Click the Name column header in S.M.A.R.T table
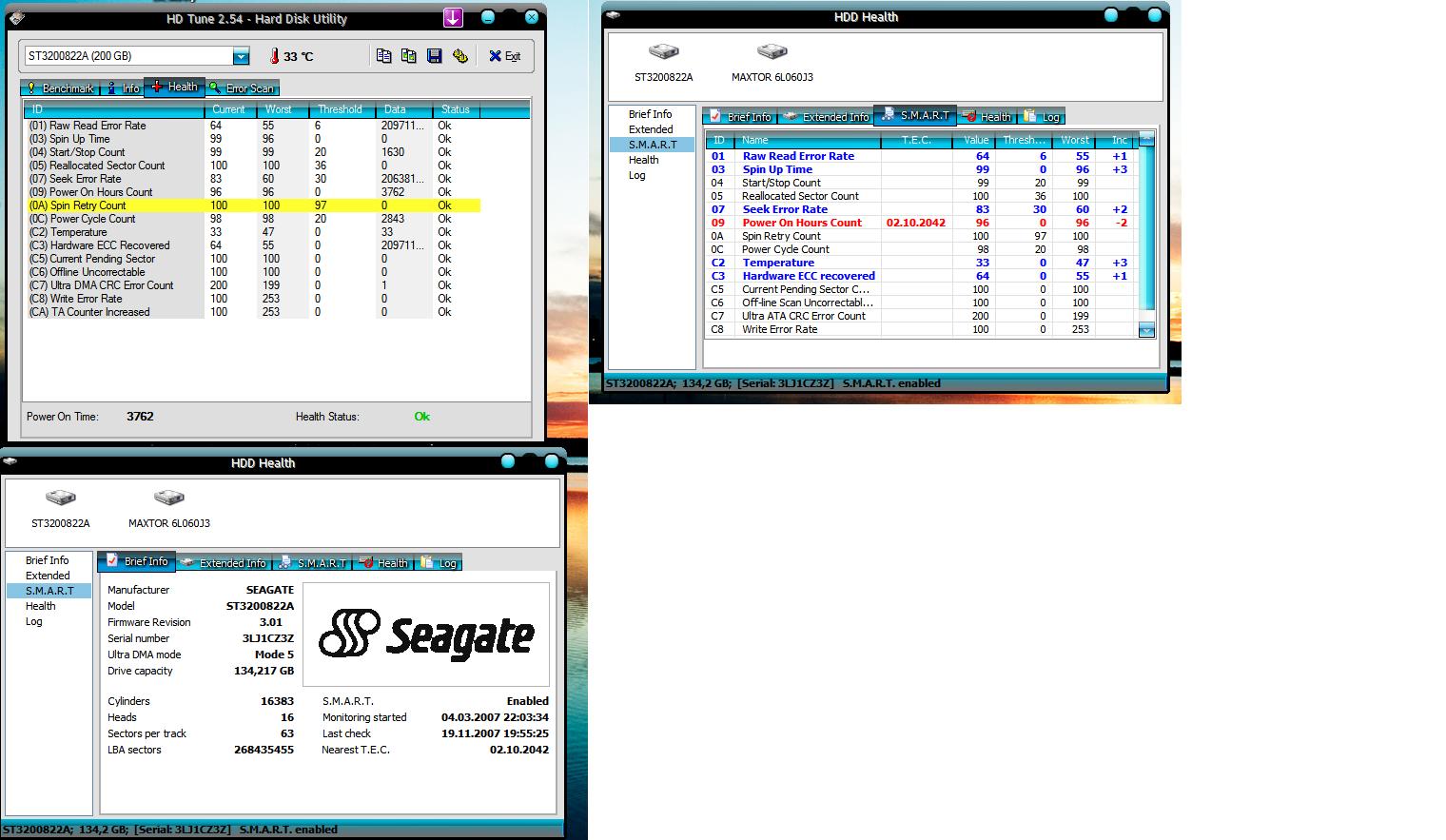Image resolution: width=1446 pixels, height=840 pixels. (809, 140)
